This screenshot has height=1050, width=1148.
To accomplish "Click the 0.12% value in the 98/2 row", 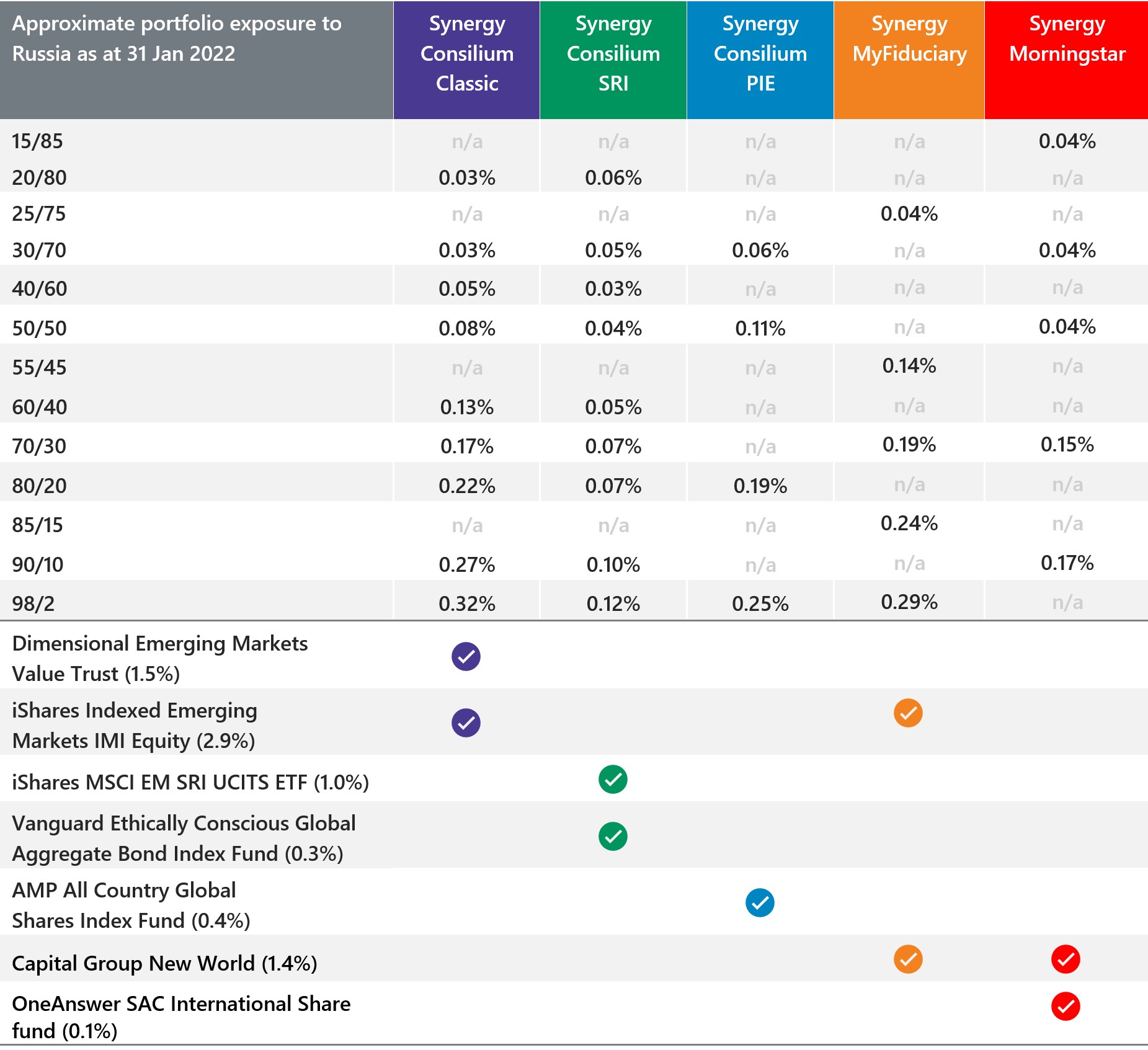I will (613, 604).
